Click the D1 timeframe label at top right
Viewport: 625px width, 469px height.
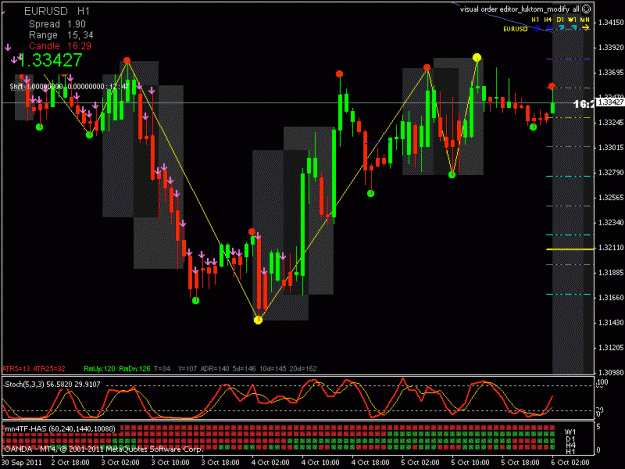coord(560,20)
